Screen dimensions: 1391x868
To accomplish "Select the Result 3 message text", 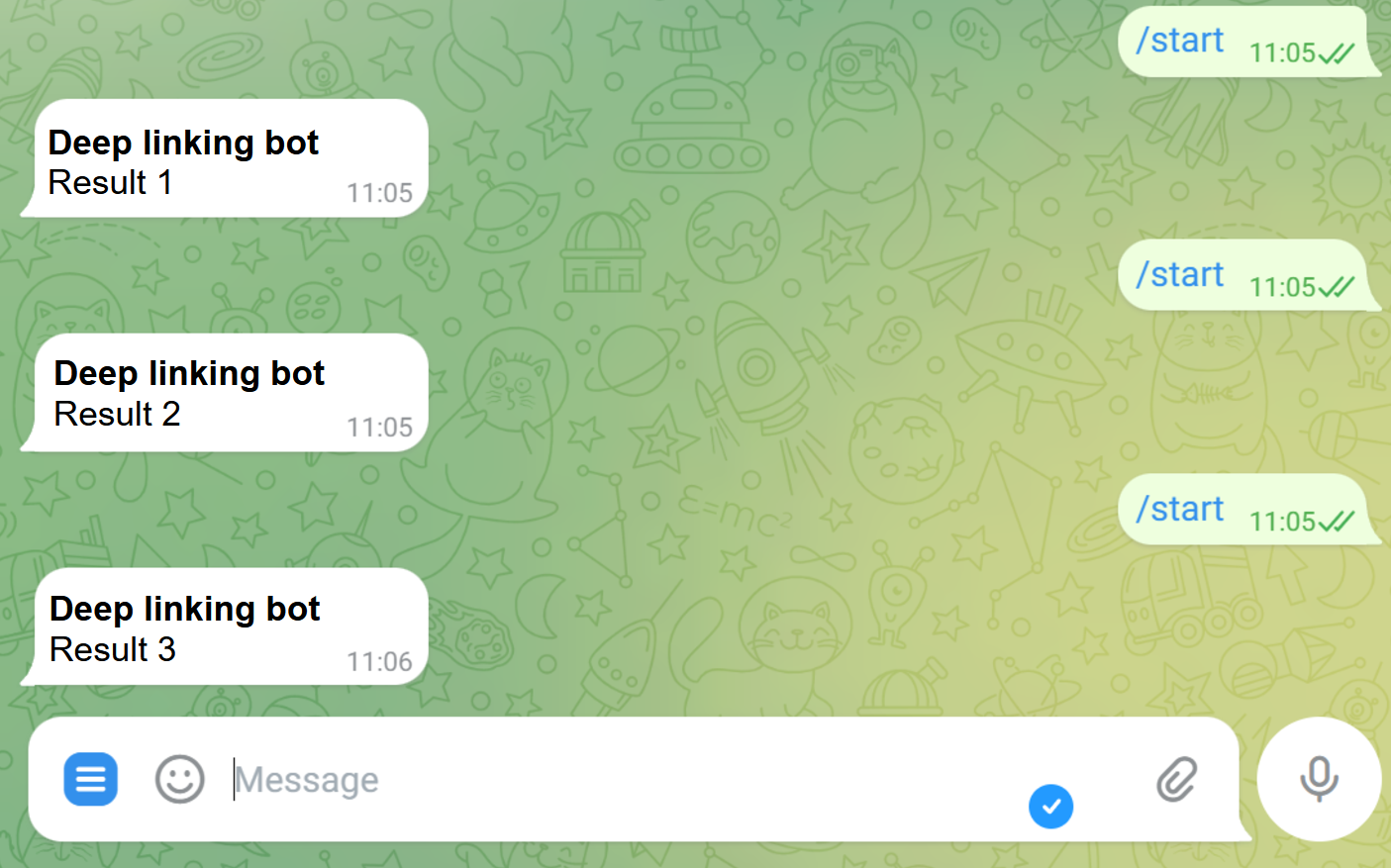I will (x=113, y=649).
